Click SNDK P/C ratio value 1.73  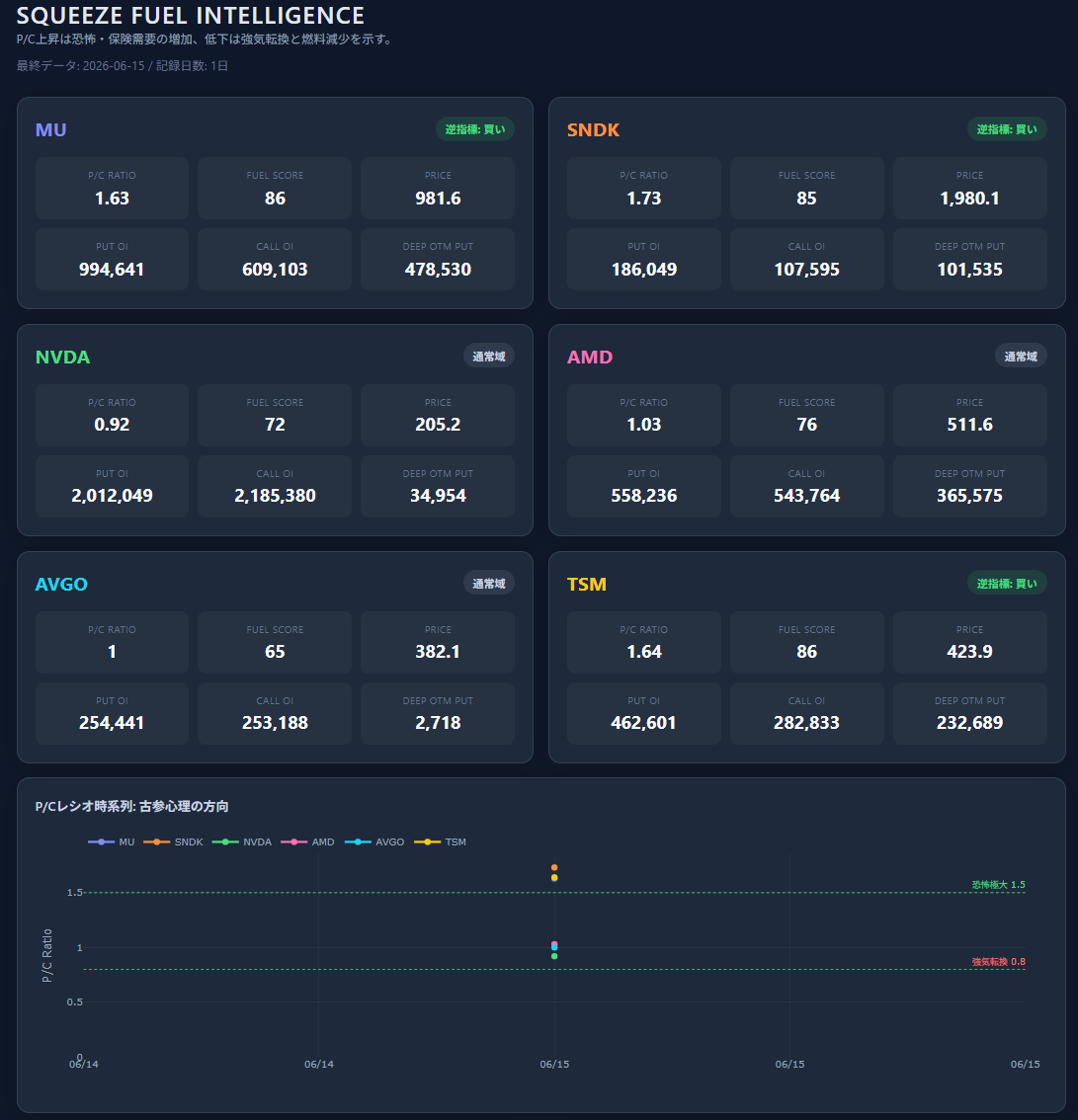643,198
